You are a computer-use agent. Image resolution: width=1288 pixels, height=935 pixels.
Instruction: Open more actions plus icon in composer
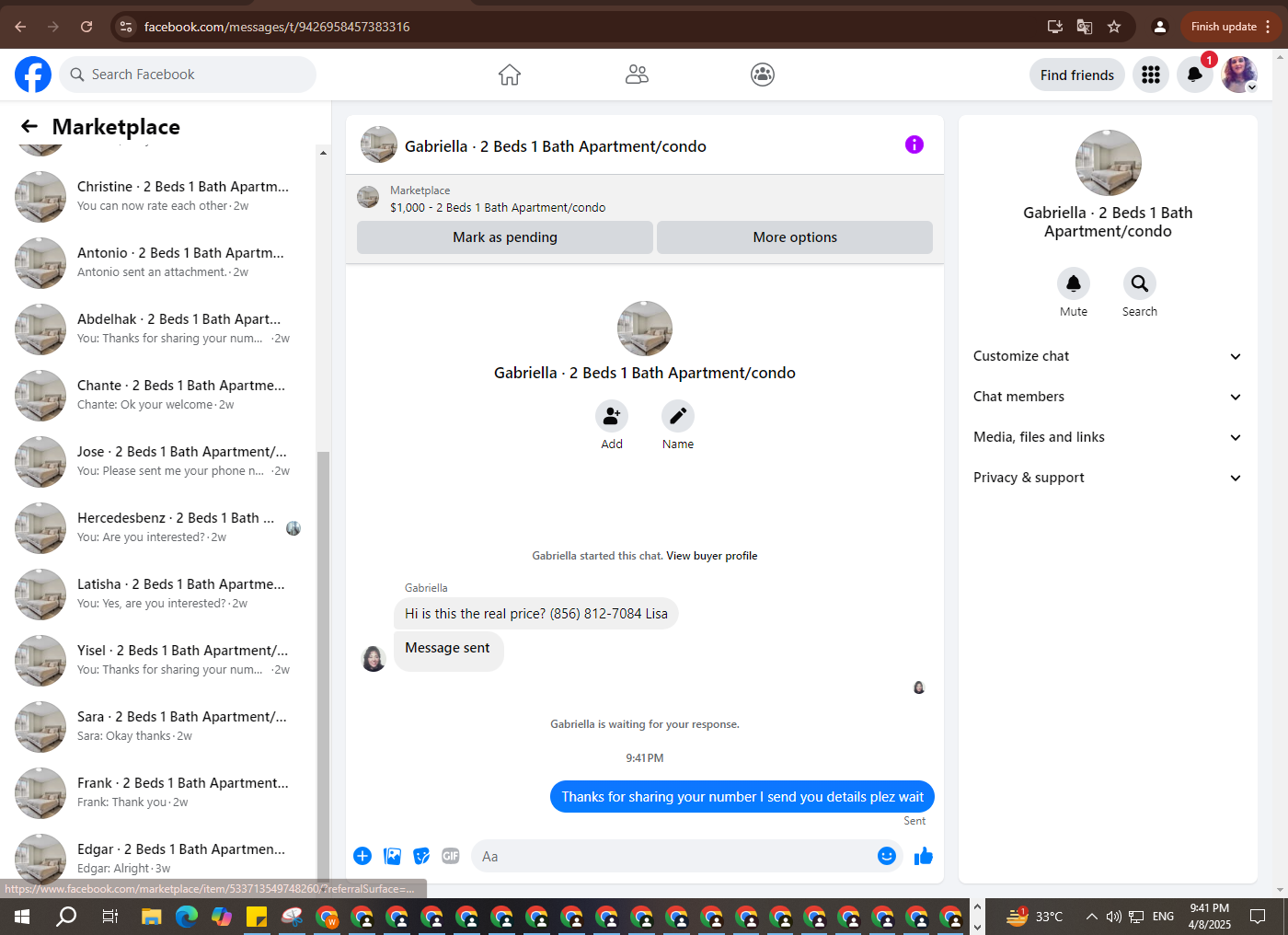[362, 856]
